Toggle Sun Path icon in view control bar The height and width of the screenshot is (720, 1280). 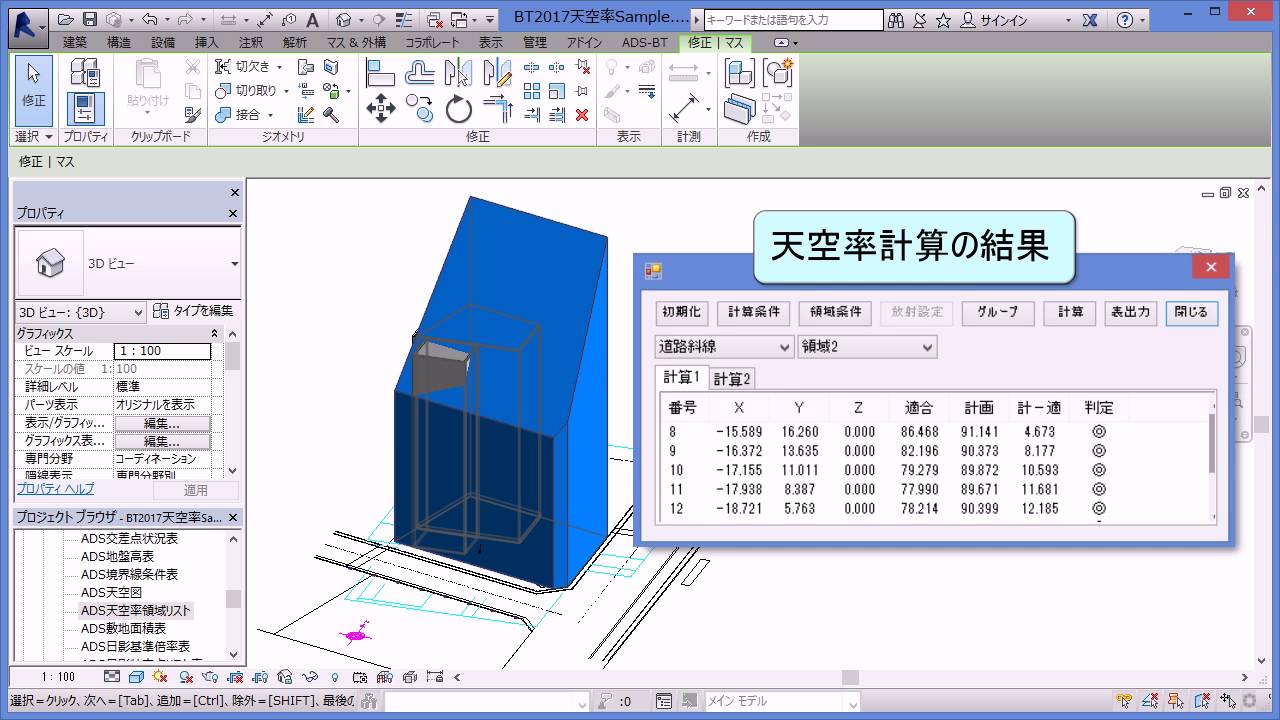159,677
